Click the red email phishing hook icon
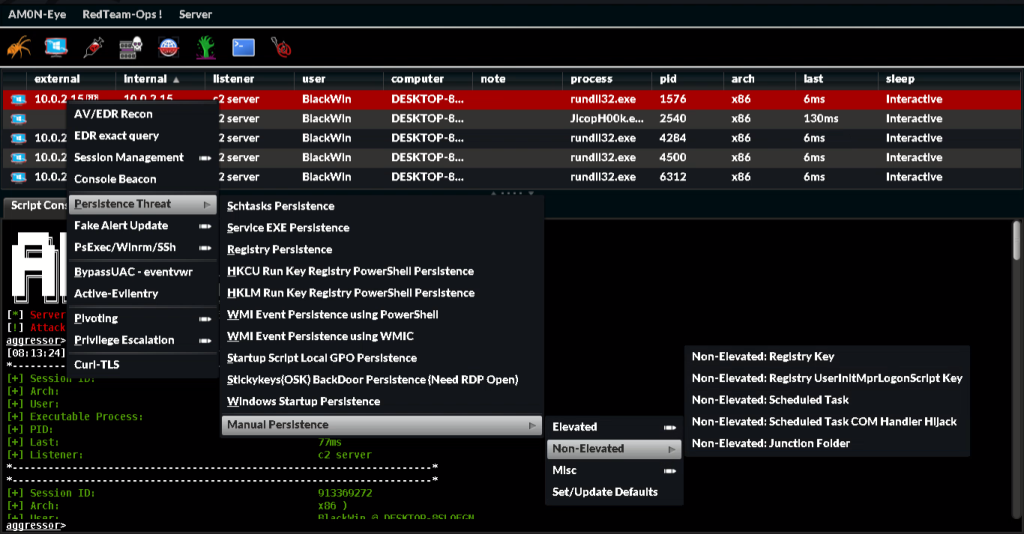The width and height of the screenshot is (1024, 534). [x=281, y=47]
